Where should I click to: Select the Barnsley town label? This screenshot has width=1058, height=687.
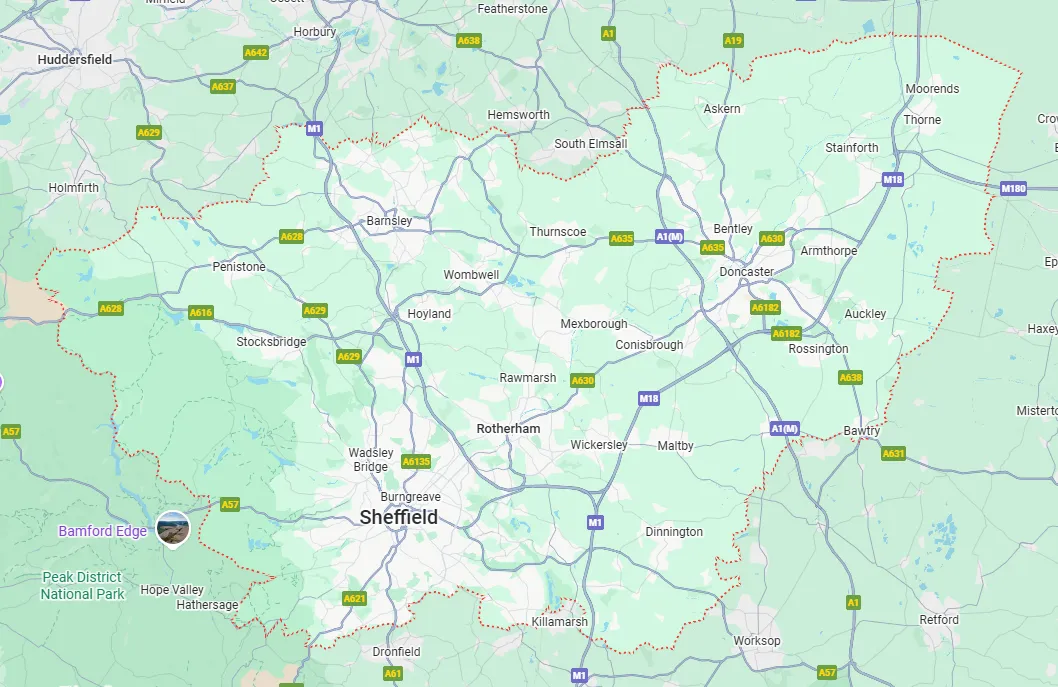pos(389,221)
